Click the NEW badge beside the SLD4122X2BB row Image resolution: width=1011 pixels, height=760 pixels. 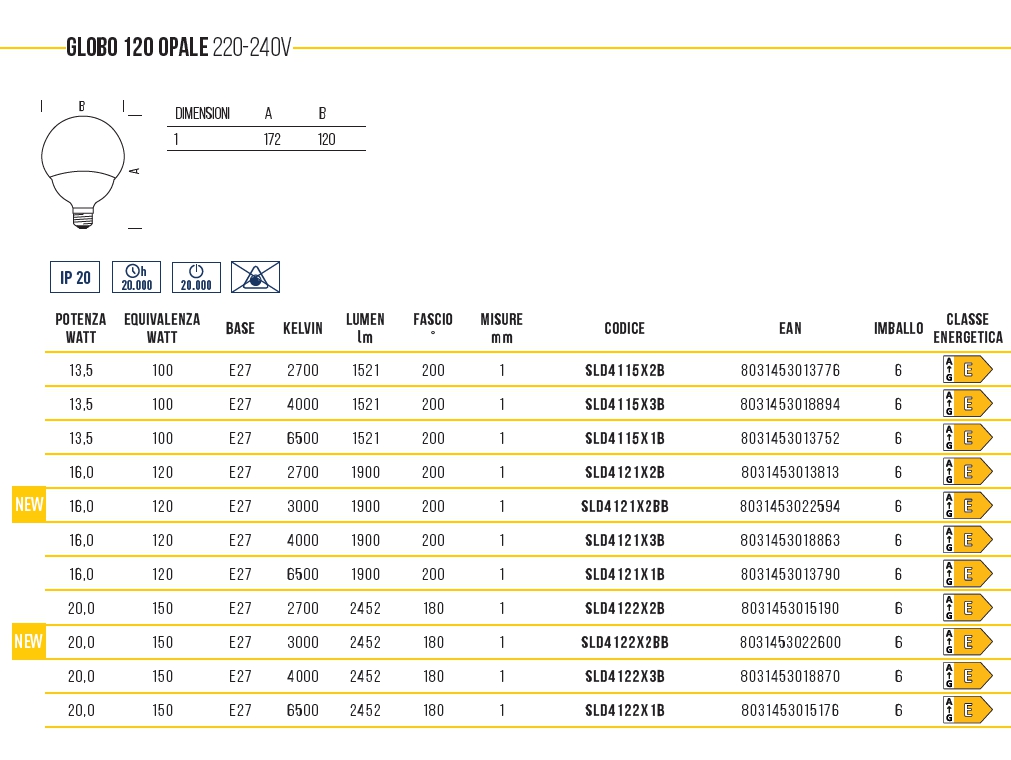[x=29, y=641]
